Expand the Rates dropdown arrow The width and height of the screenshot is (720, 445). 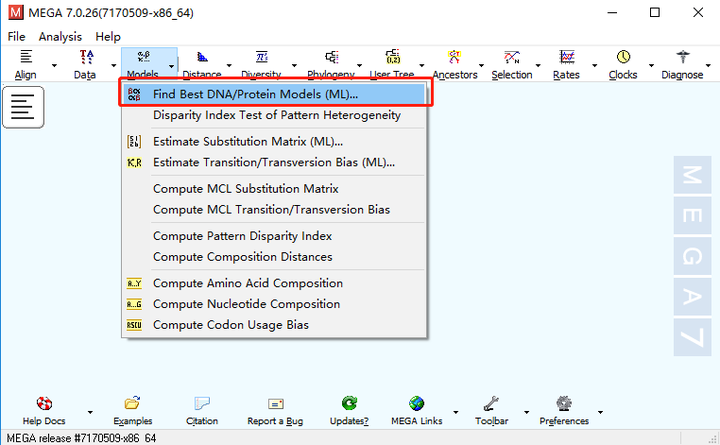point(595,66)
